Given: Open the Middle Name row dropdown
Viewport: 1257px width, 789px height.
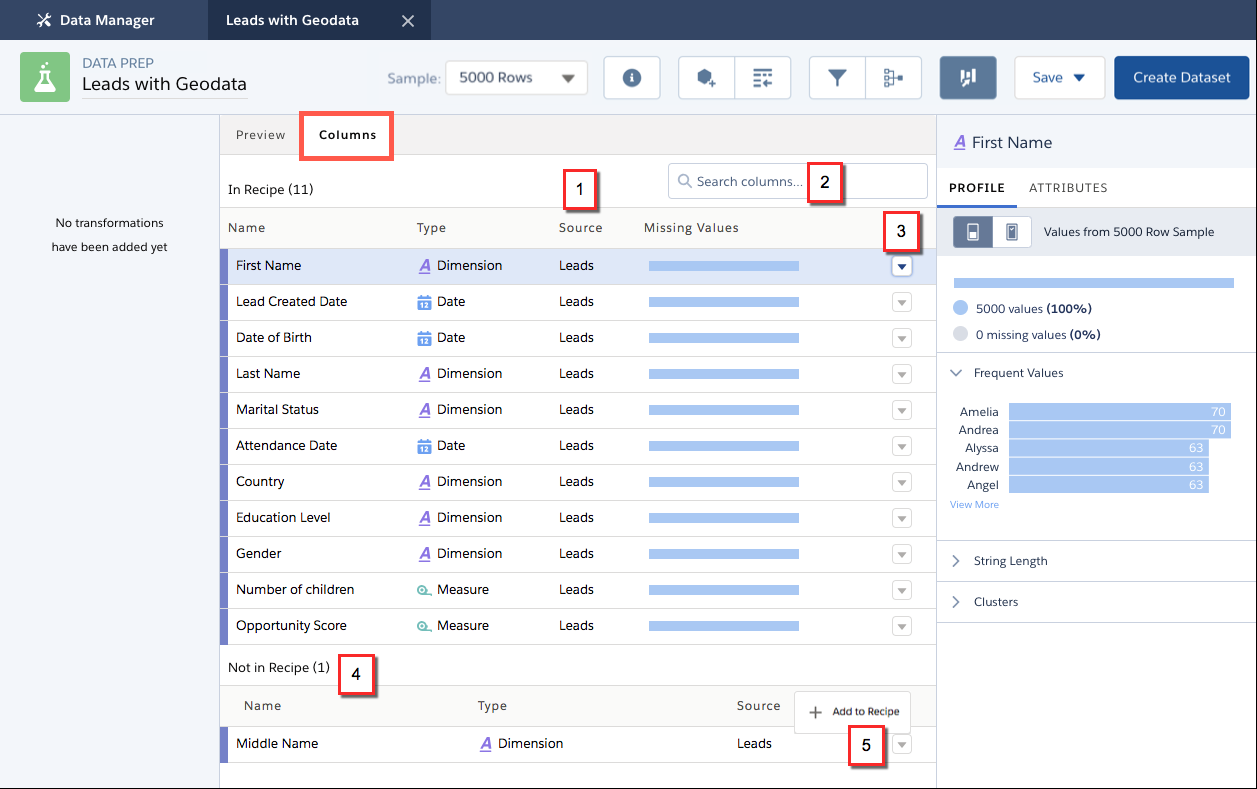Looking at the screenshot, I should [x=902, y=744].
